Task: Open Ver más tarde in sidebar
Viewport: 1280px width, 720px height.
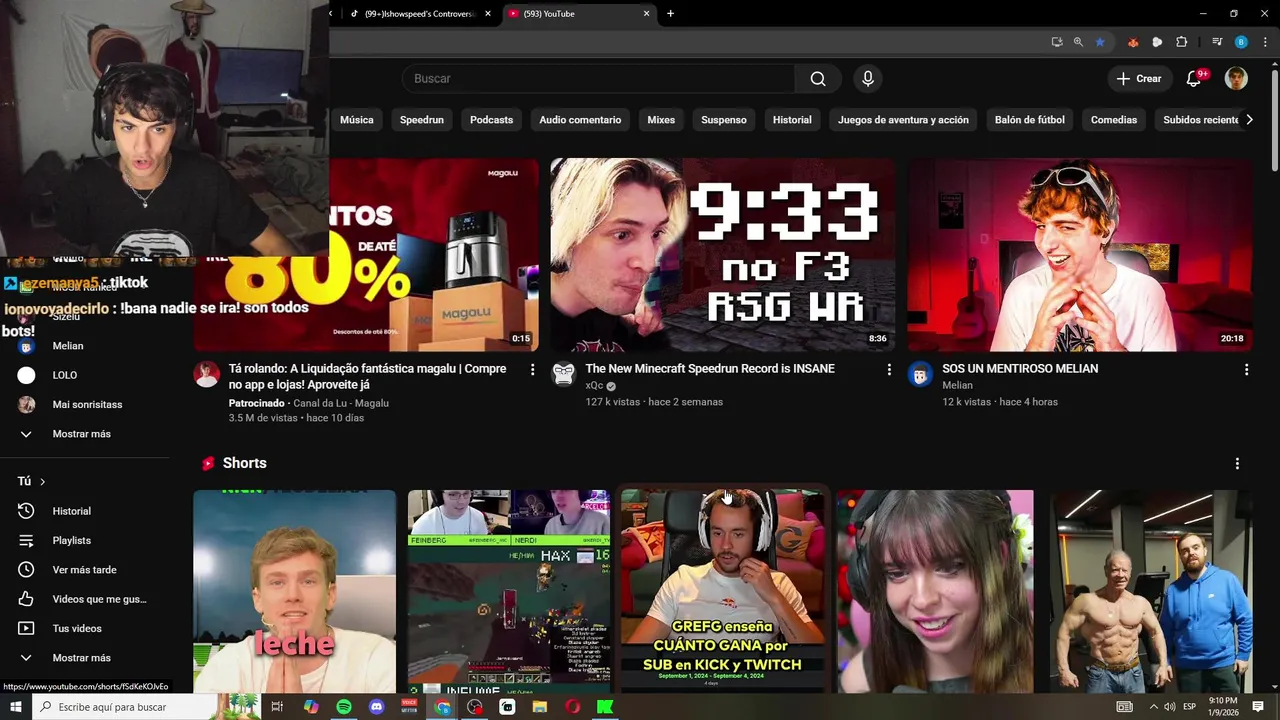Action: [85, 570]
